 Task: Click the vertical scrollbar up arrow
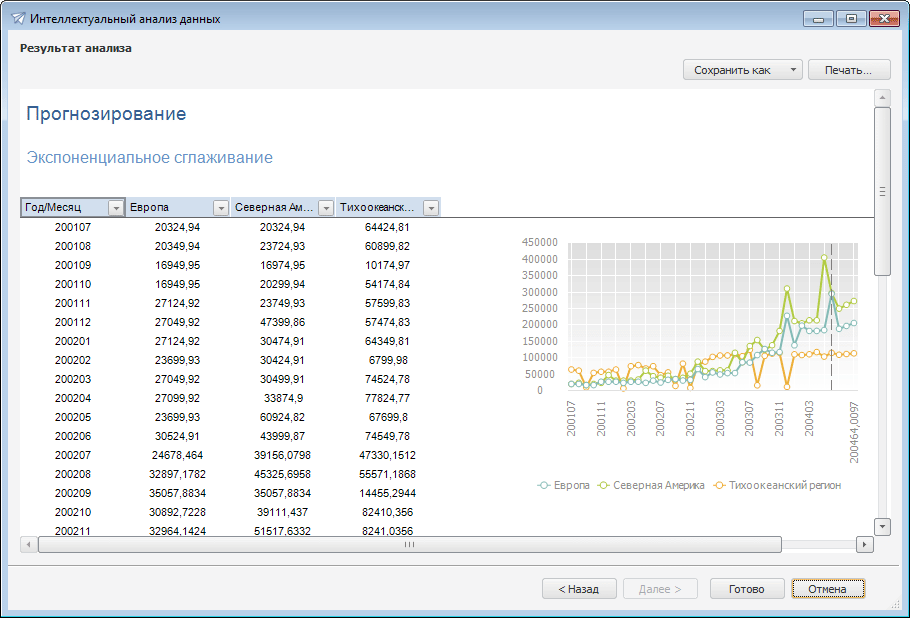[x=882, y=97]
